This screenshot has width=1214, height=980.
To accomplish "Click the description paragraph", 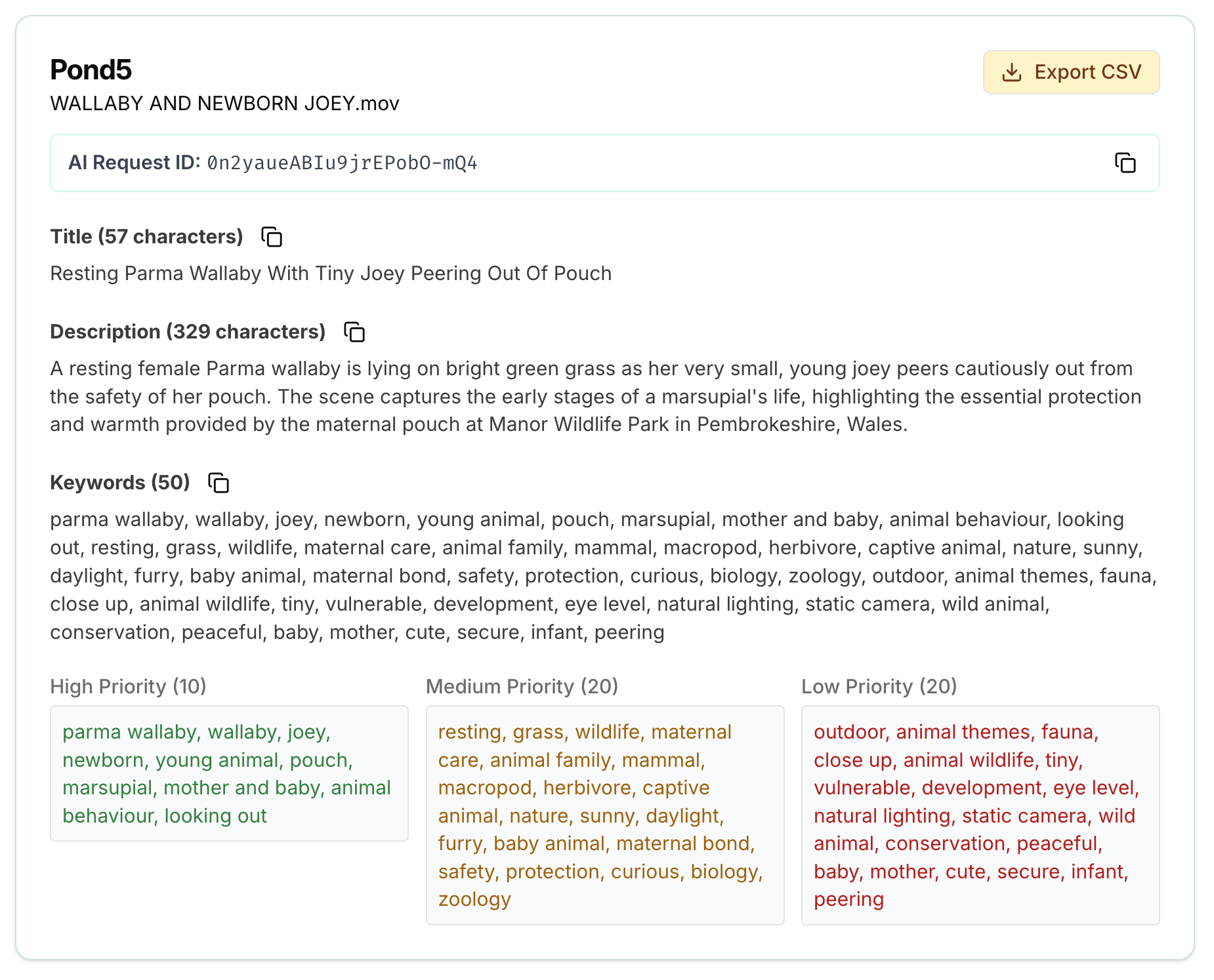I will point(596,396).
